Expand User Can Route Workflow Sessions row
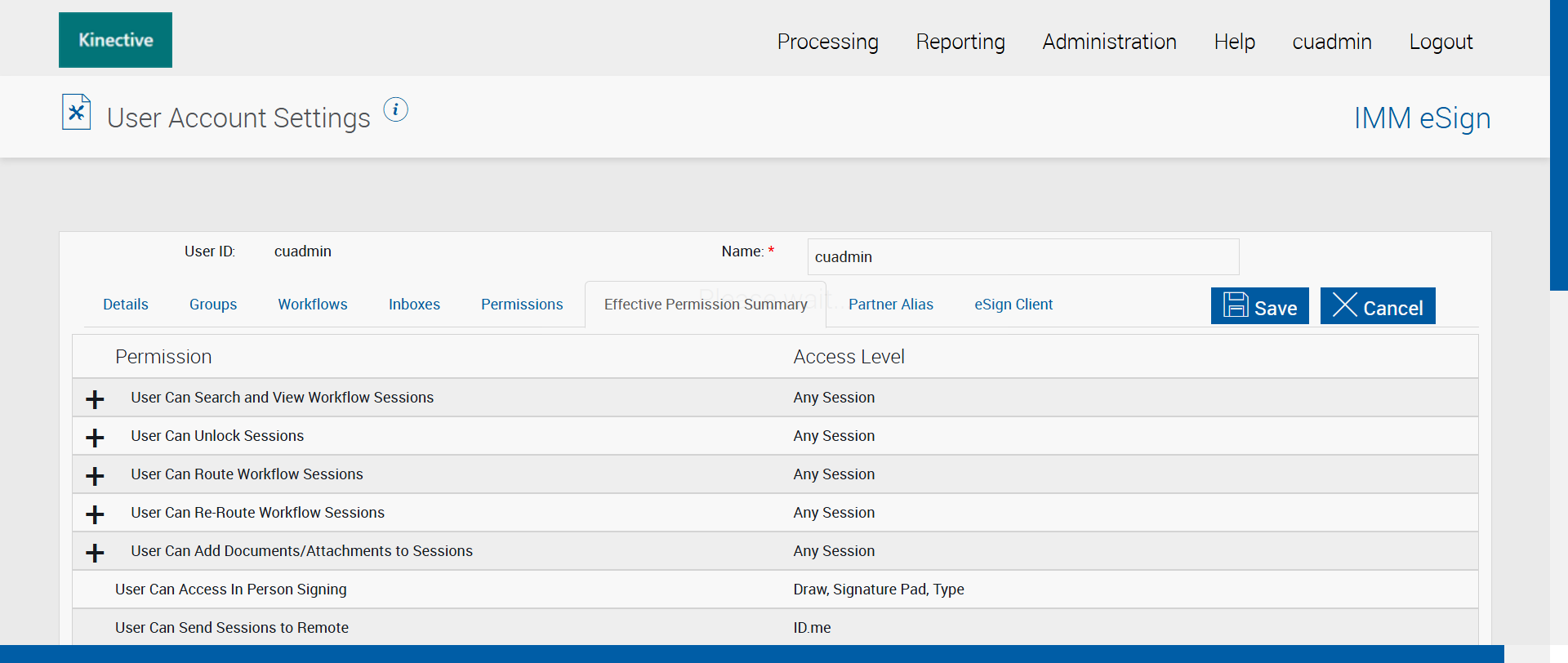The image size is (1568, 663). (95, 476)
